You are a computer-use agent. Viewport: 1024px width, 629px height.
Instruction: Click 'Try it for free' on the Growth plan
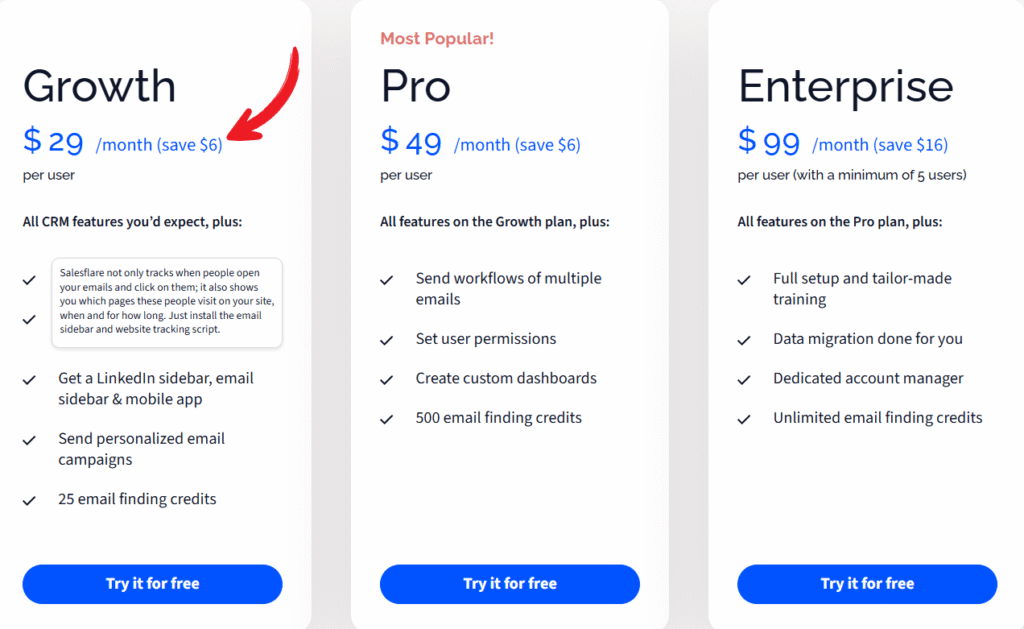[x=151, y=584]
